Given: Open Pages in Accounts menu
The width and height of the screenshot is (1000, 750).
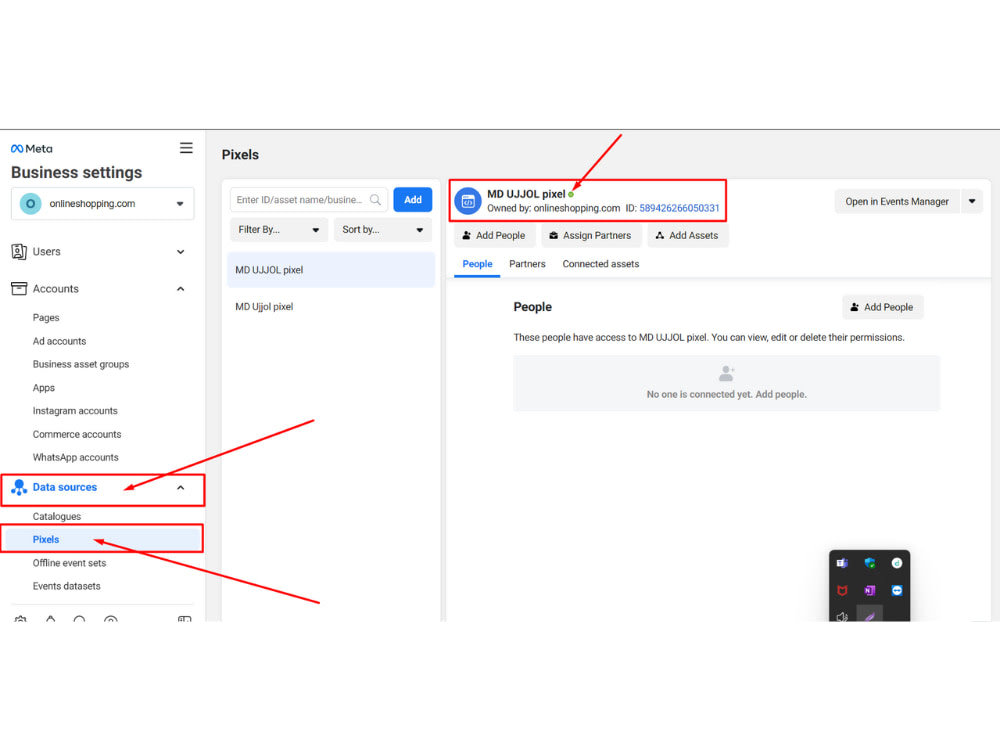Looking at the screenshot, I should click(46, 318).
